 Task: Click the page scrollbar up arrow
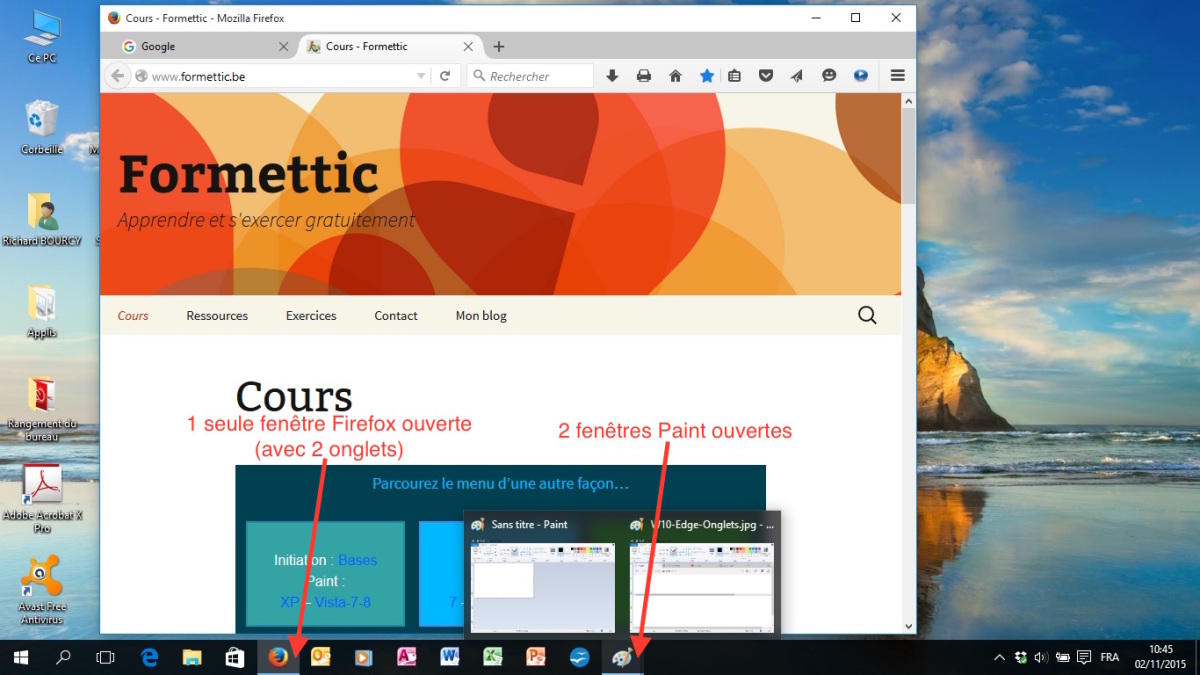[x=909, y=100]
